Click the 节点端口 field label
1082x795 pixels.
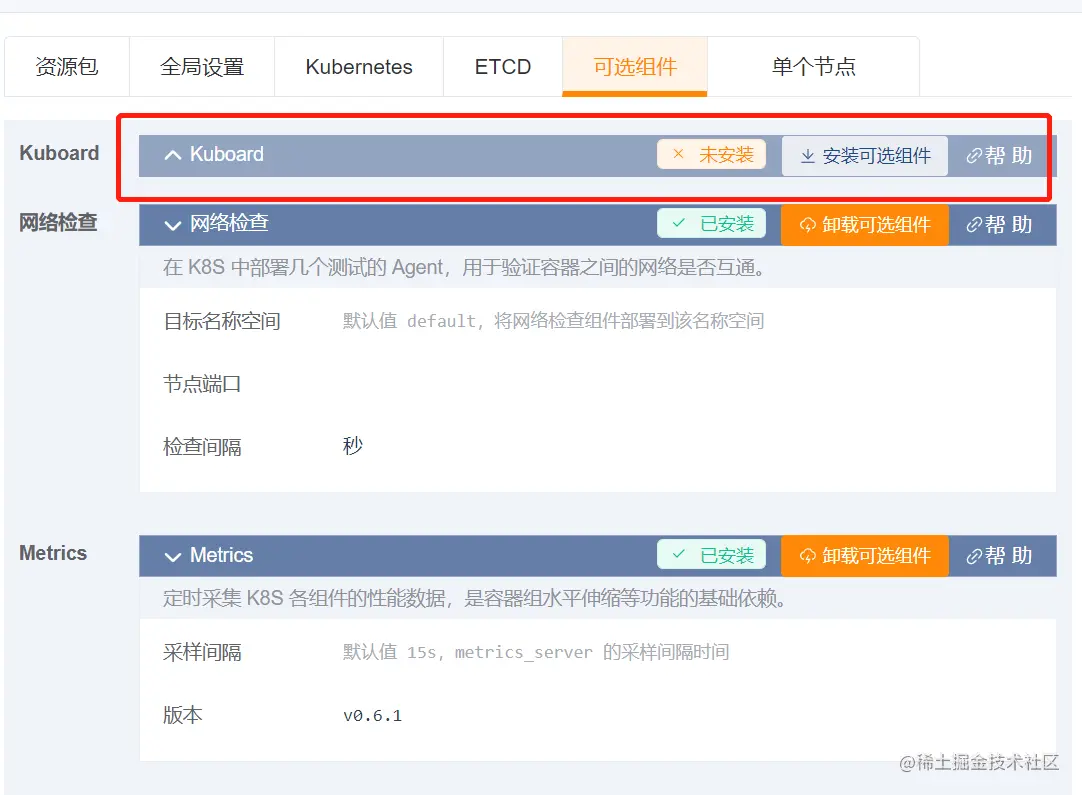click(x=202, y=384)
